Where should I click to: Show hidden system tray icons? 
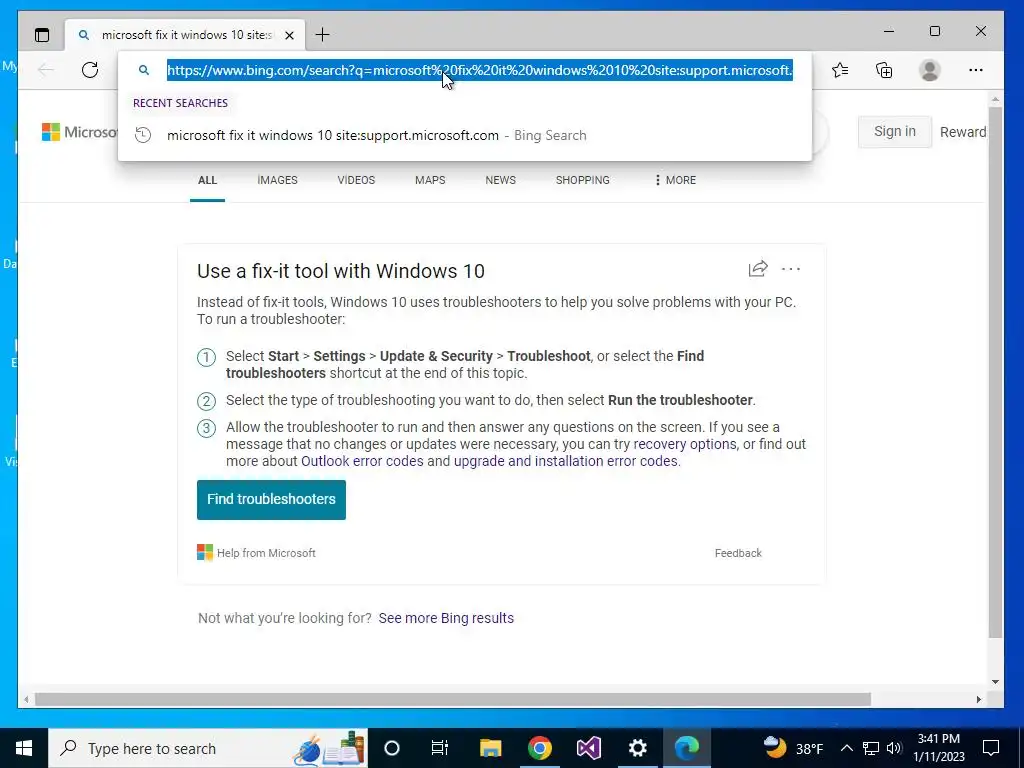(846, 748)
